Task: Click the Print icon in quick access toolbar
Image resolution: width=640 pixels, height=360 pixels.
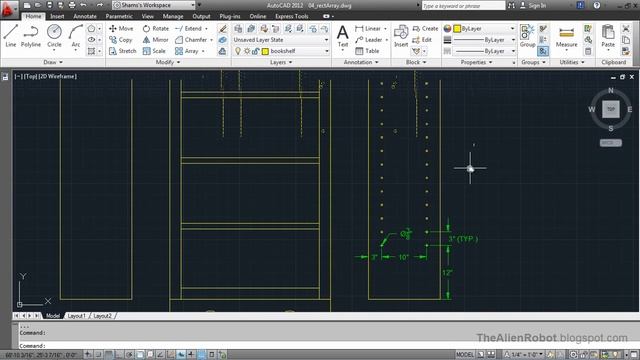Action: click(x=72, y=5)
